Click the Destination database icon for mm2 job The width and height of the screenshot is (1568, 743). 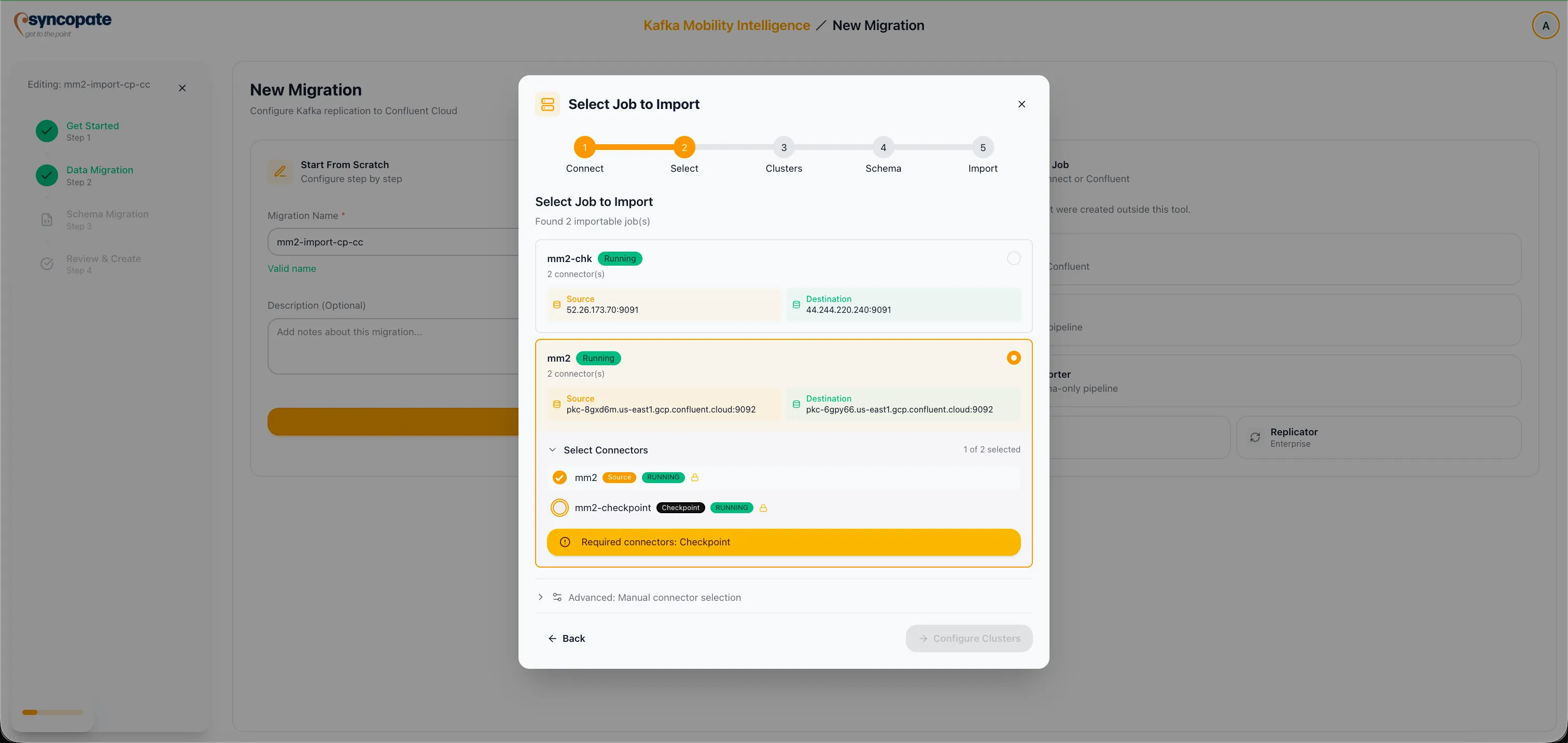tap(796, 404)
